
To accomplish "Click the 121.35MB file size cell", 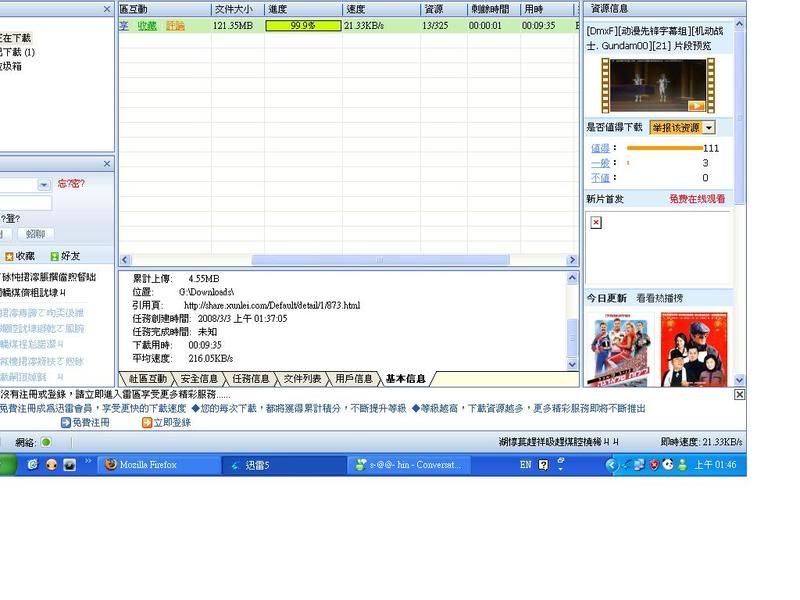I will (x=233, y=26).
